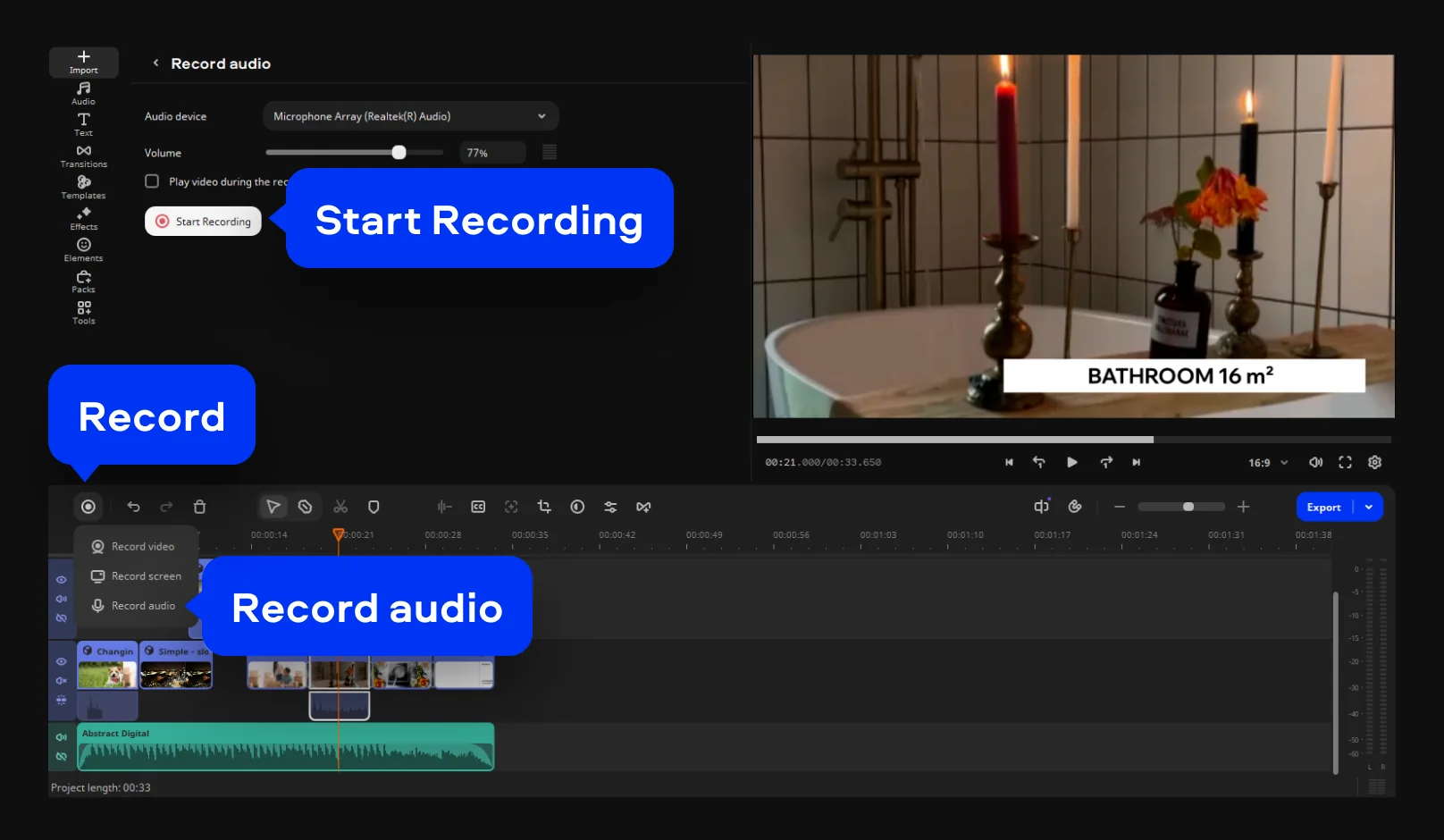This screenshot has height=840, width=1444.
Task: Click the Export button
Action: [1324, 507]
